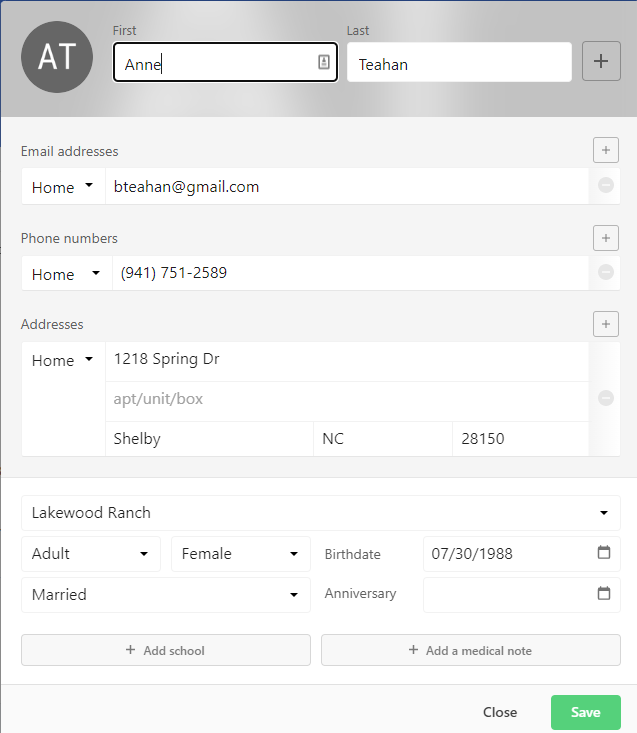The width and height of the screenshot is (637, 733).
Task: Open the email type Home dropdown
Action: click(x=64, y=187)
